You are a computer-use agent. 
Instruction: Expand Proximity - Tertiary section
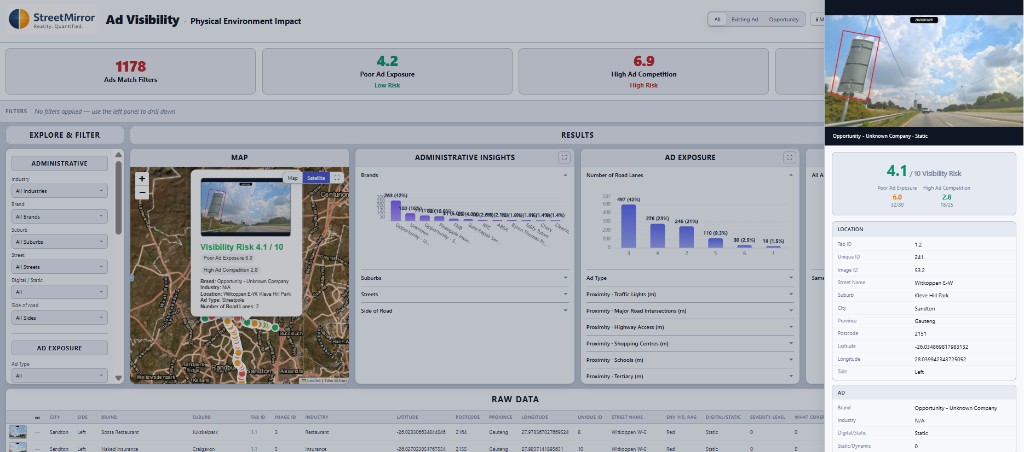coord(690,376)
